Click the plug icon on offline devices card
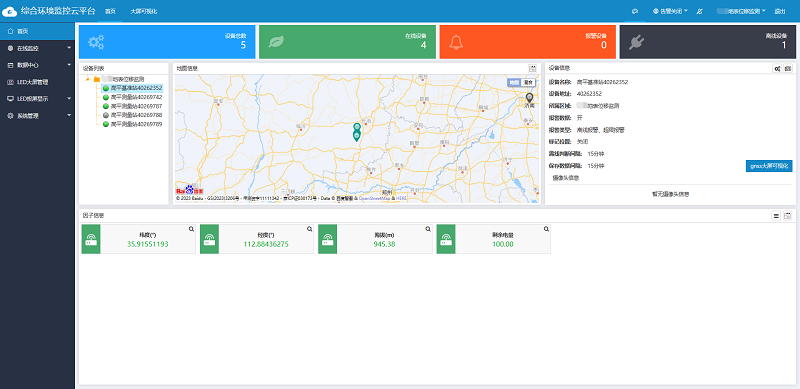The image size is (800, 389). click(x=636, y=42)
